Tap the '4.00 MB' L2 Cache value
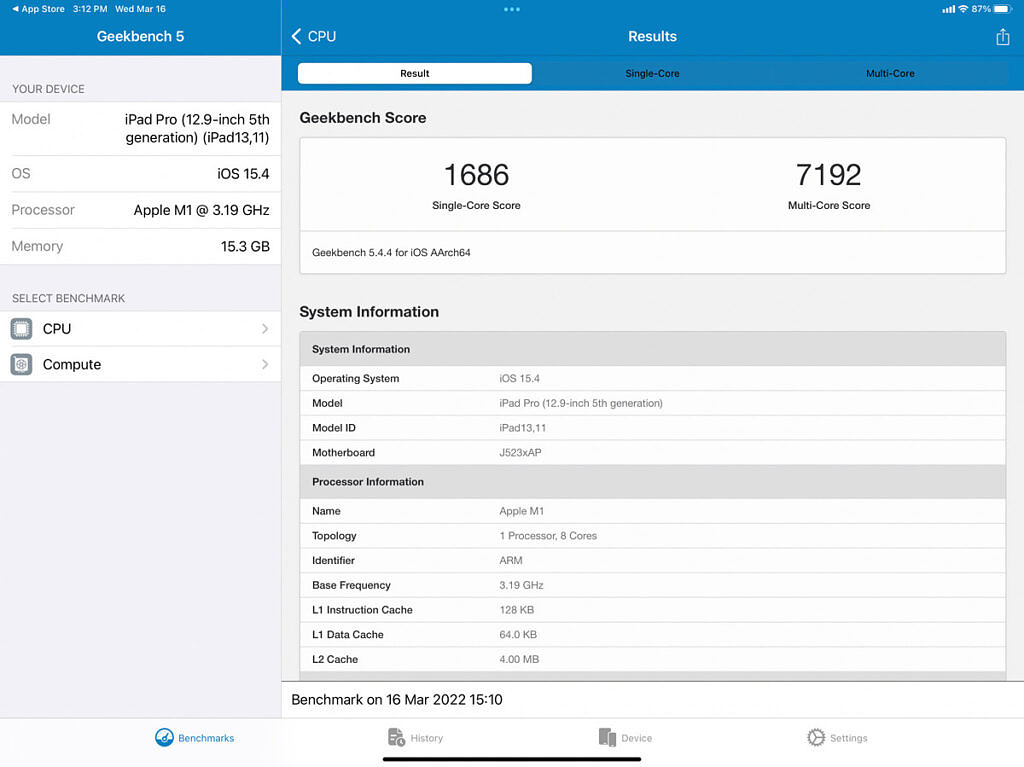This screenshot has width=1024, height=767. (519, 659)
